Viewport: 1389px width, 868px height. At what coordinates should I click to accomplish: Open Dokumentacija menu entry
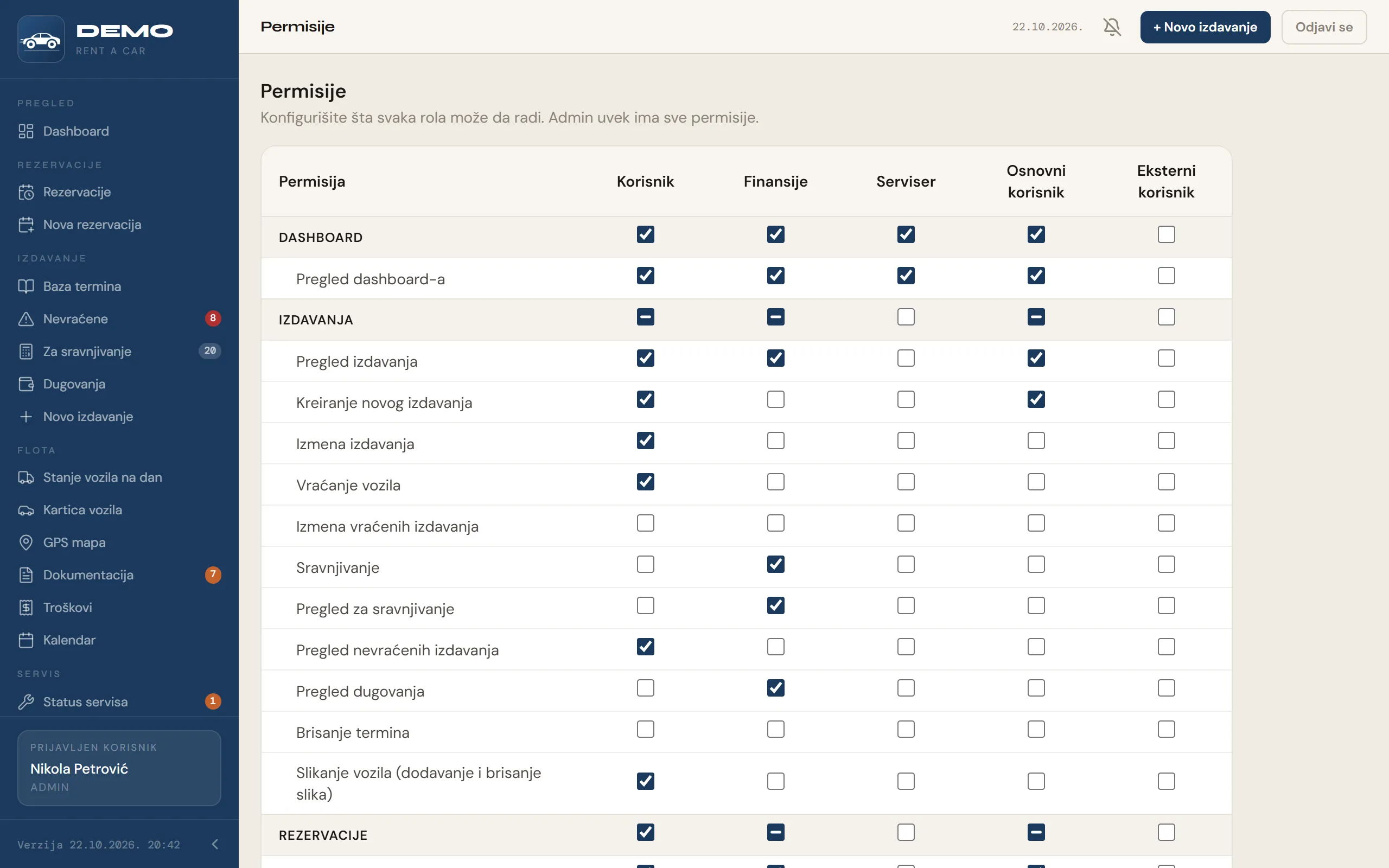tap(119, 575)
